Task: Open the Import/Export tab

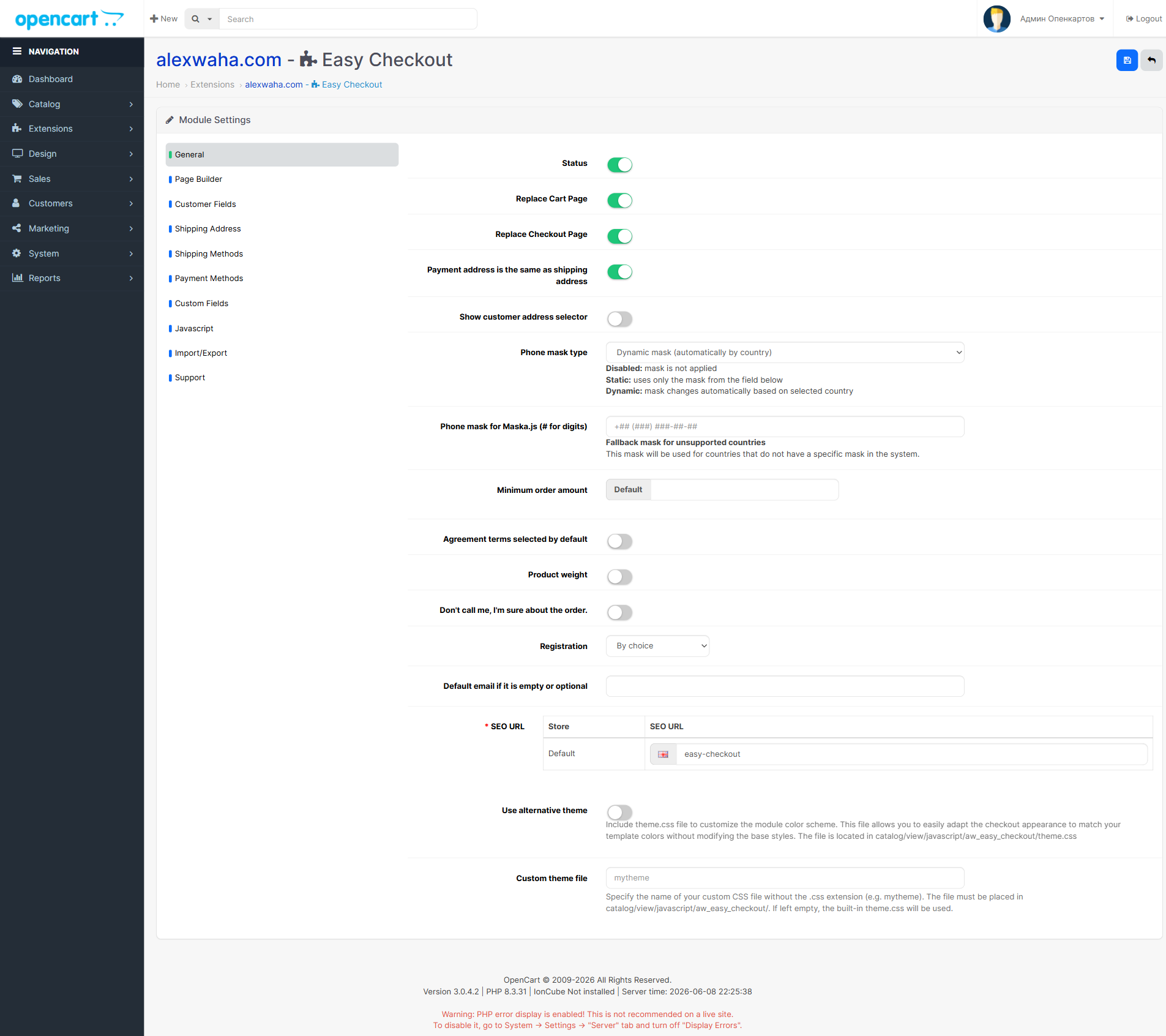Action: (x=282, y=353)
